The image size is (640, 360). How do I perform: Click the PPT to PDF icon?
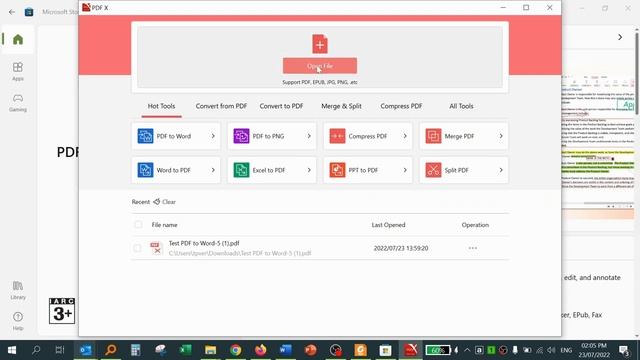(x=337, y=170)
